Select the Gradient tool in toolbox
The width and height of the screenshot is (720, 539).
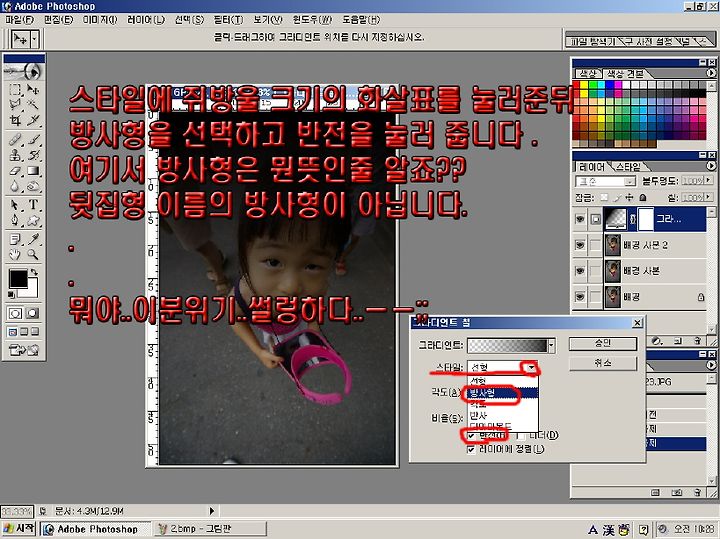point(33,171)
